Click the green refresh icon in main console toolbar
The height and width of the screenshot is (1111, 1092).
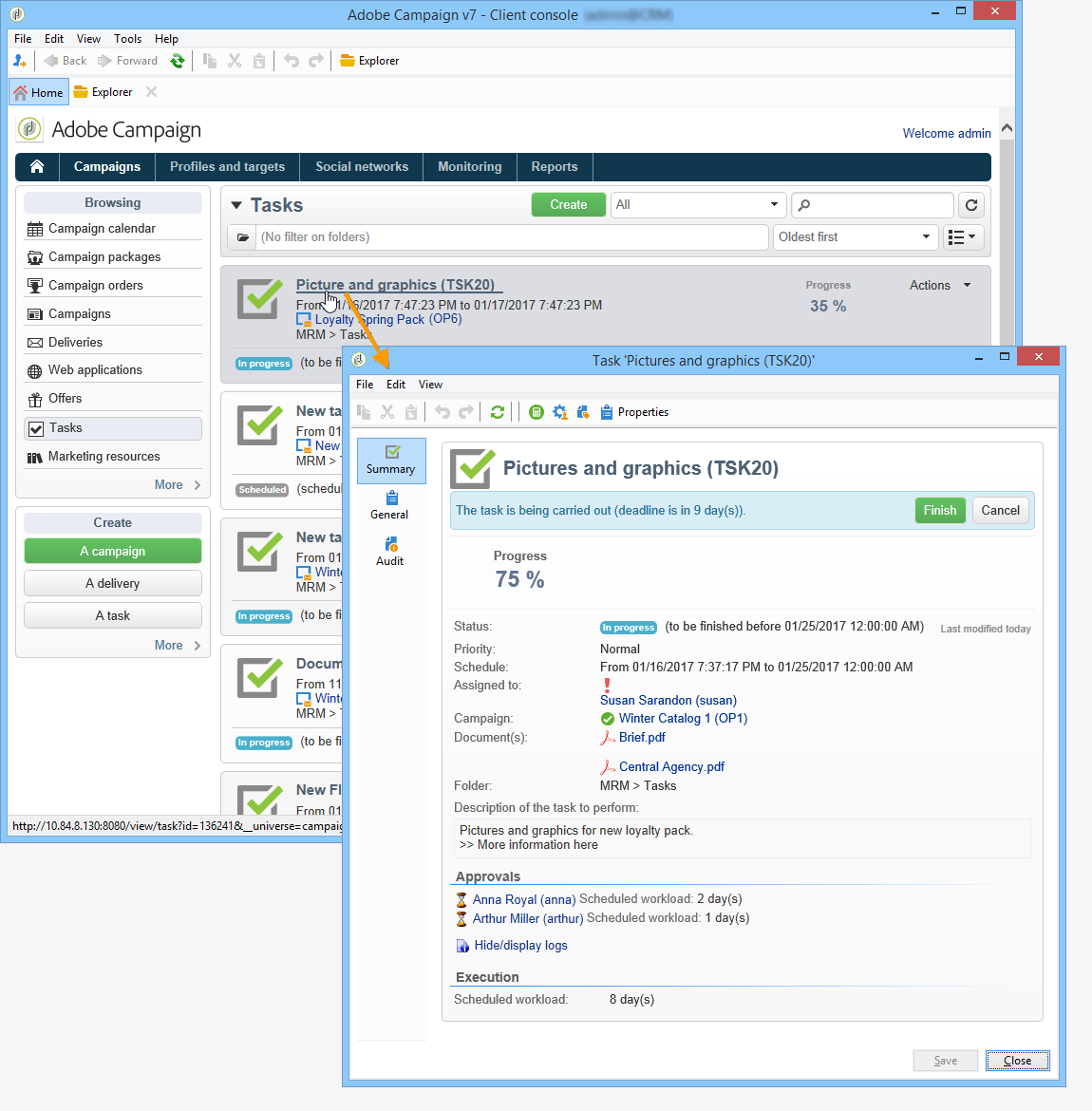pos(178,61)
